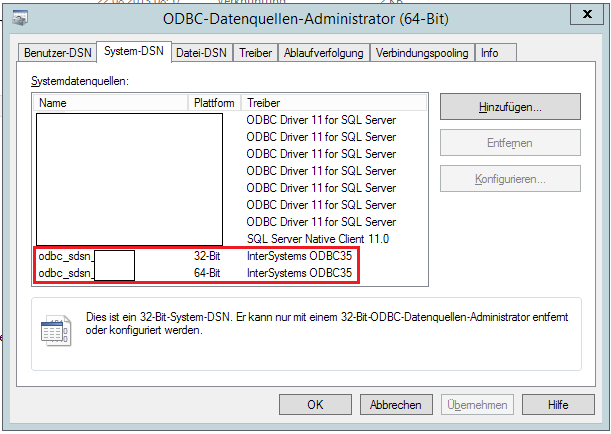Click the Abbrechen button
The width and height of the screenshot is (611, 434).
pyautogui.click(x=396, y=405)
